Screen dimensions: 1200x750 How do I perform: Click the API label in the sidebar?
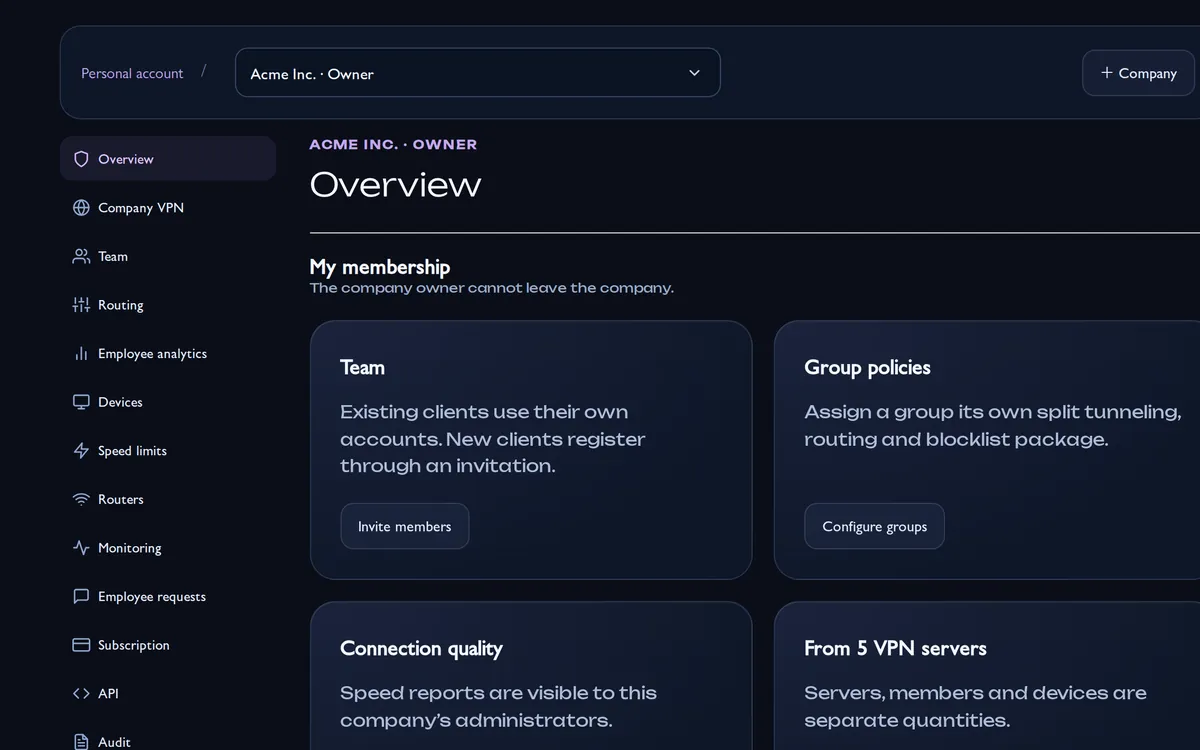point(108,694)
